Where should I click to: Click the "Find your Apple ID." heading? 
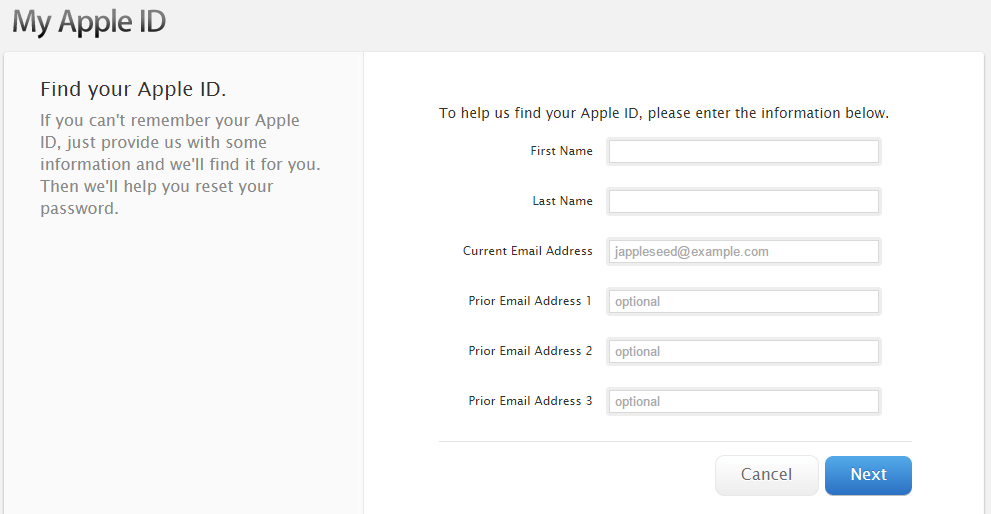(x=133, y=90)
